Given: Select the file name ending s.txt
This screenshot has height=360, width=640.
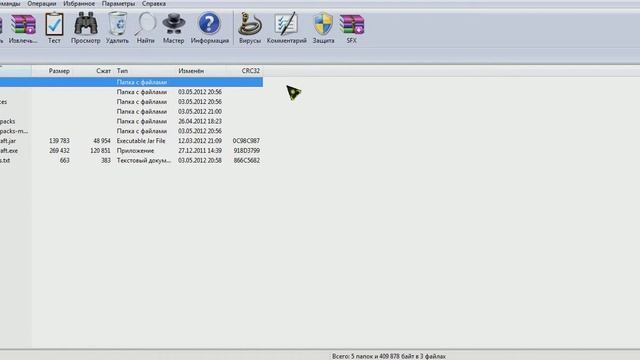Looking at the screenshot, I should click(x=5, y=160).
